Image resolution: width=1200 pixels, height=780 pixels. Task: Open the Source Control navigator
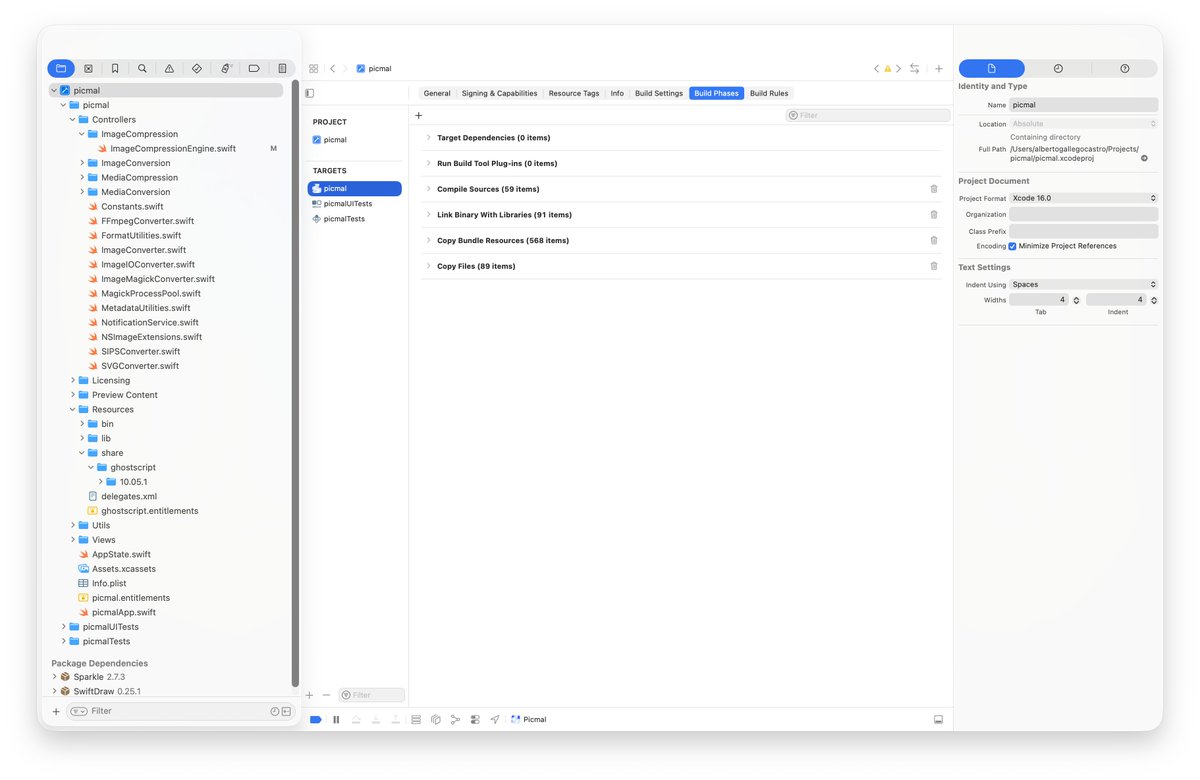click(88, 68)
